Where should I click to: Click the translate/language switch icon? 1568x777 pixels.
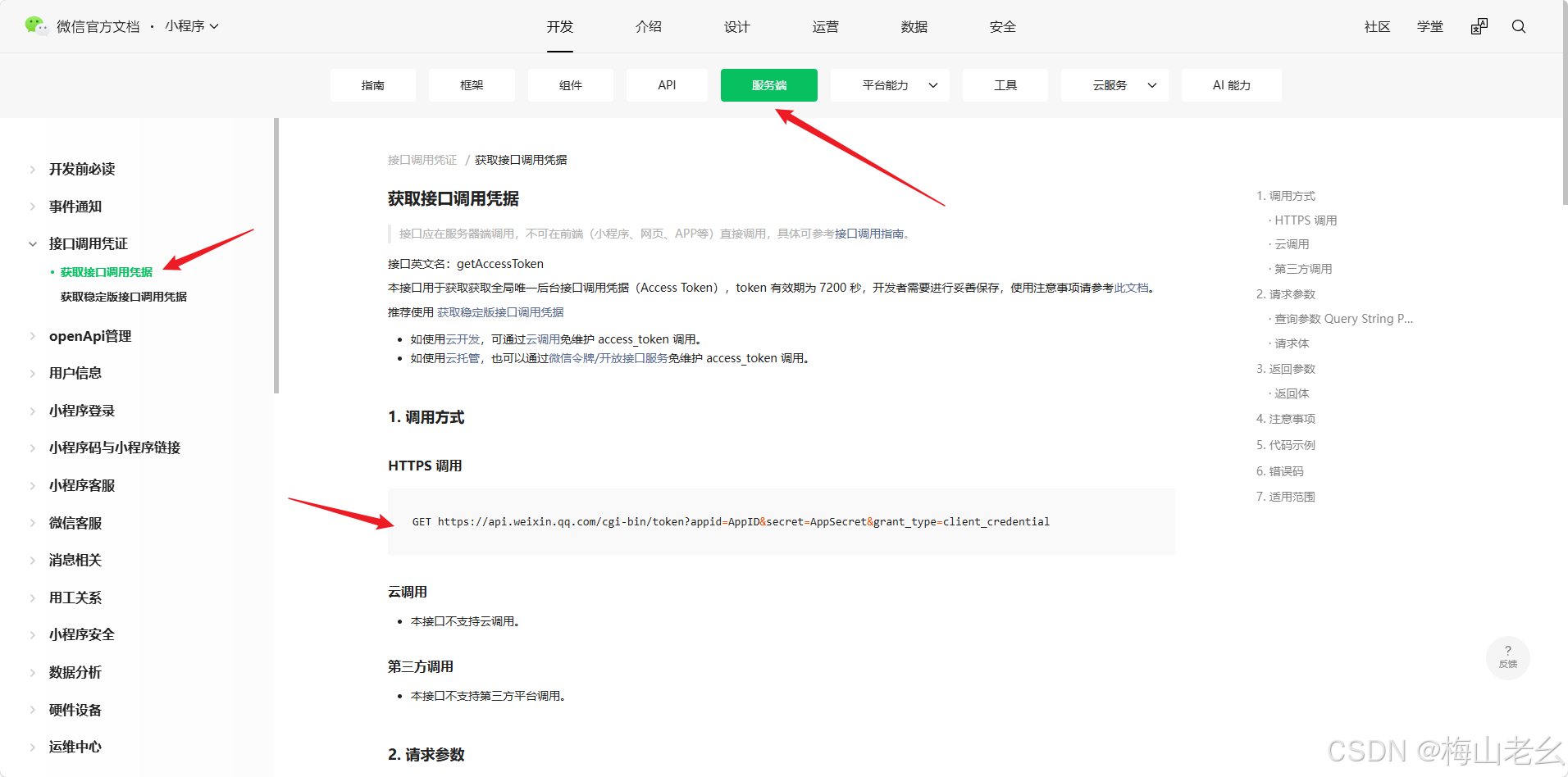coord(1479,26)
